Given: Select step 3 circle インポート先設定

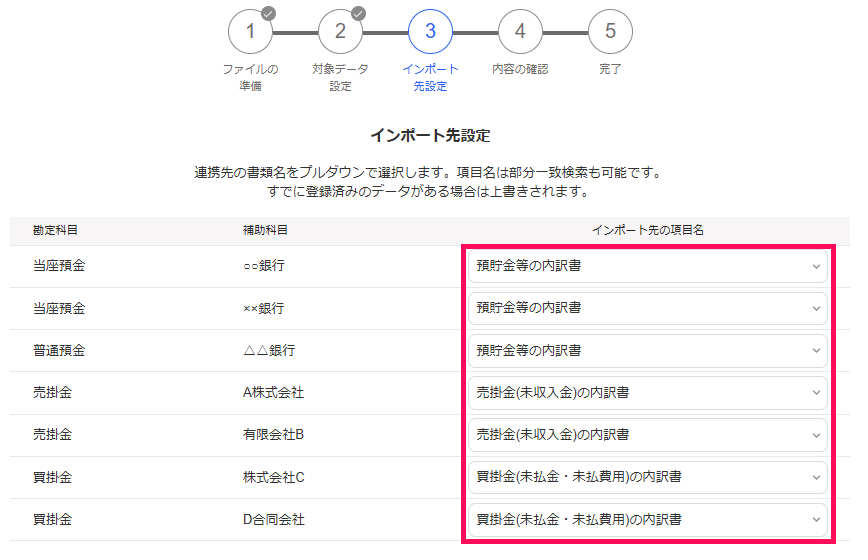Looking at the screenshot, I should (430, 32).
